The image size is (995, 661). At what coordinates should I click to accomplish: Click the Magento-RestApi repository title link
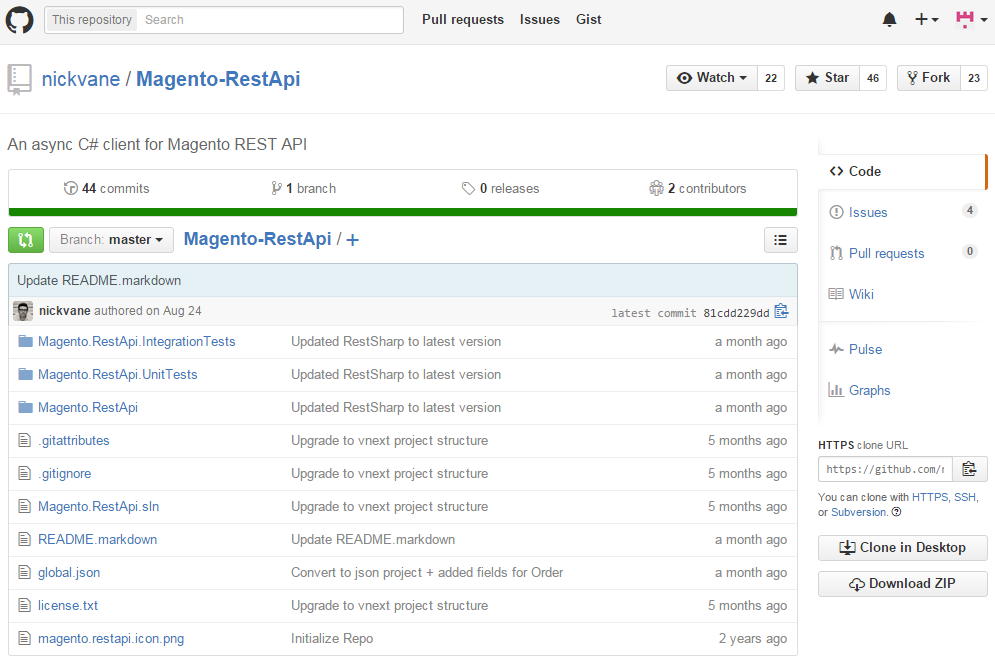218,79
